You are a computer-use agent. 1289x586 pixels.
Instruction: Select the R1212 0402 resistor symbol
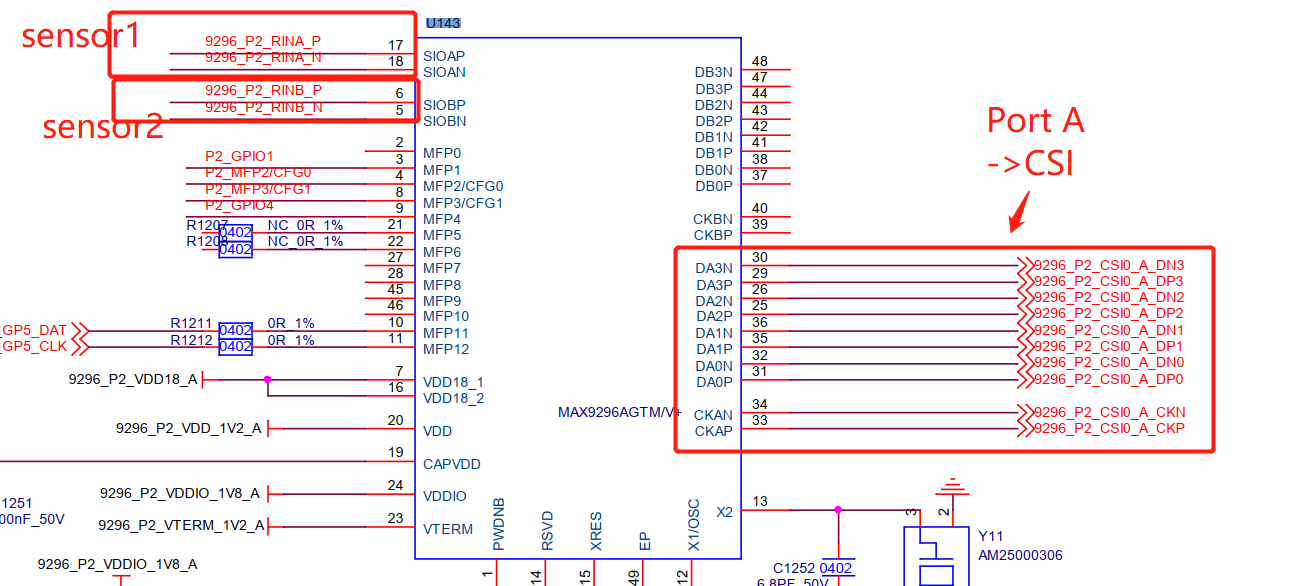coord(235,347)
